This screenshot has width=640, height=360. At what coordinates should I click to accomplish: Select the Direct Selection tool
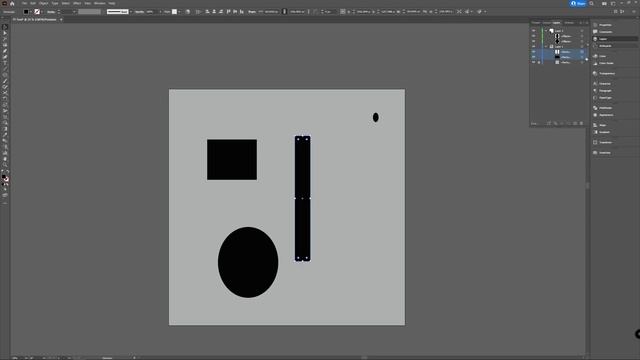click(x=5, y=33)
